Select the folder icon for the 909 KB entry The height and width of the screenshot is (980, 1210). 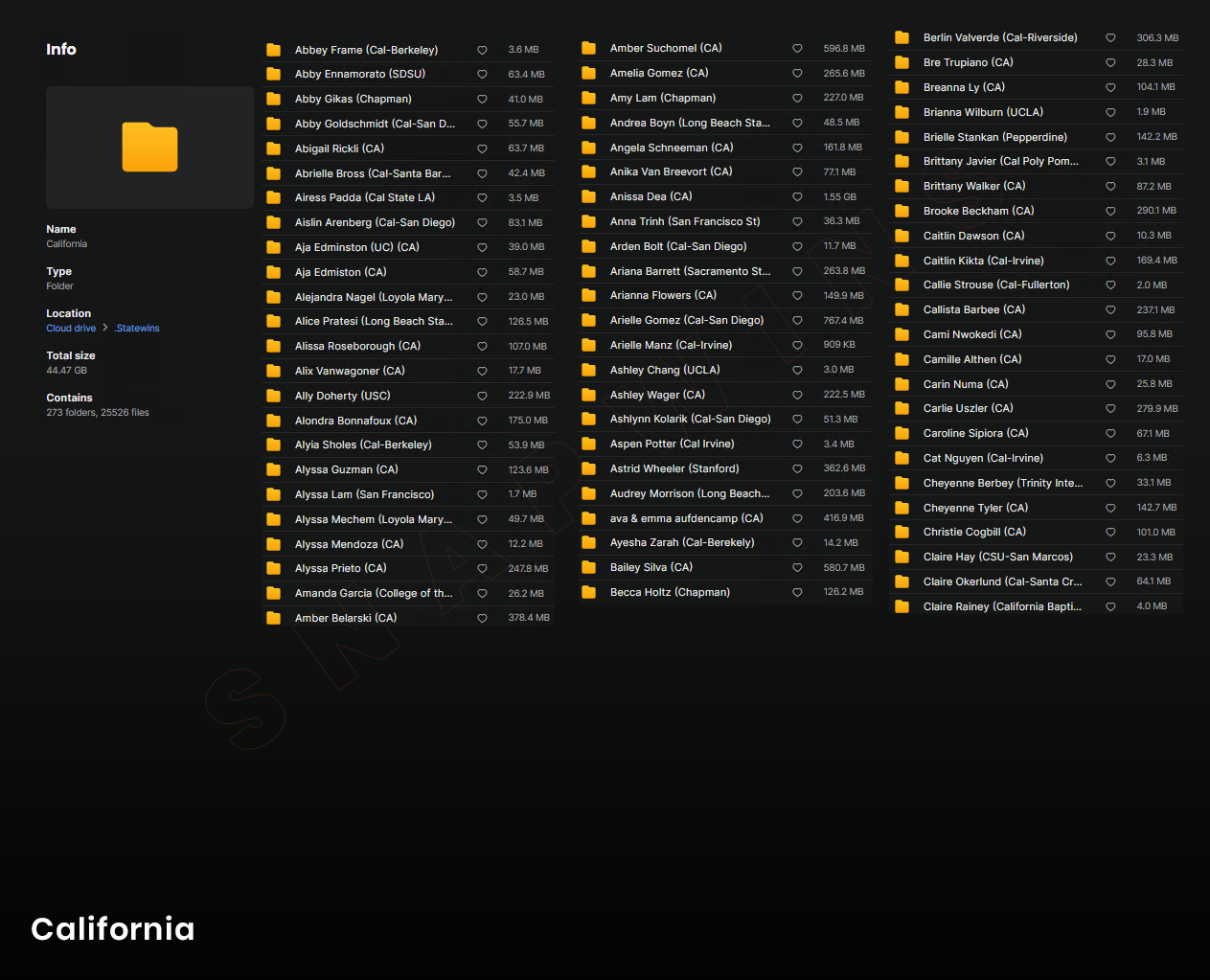pos(589,345)
